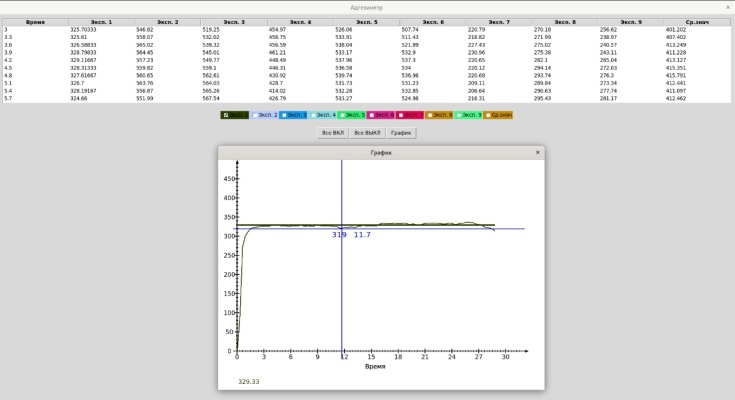Close the График plot window
735x400 pixels.
pyautogui.click(x=537, y=153)
